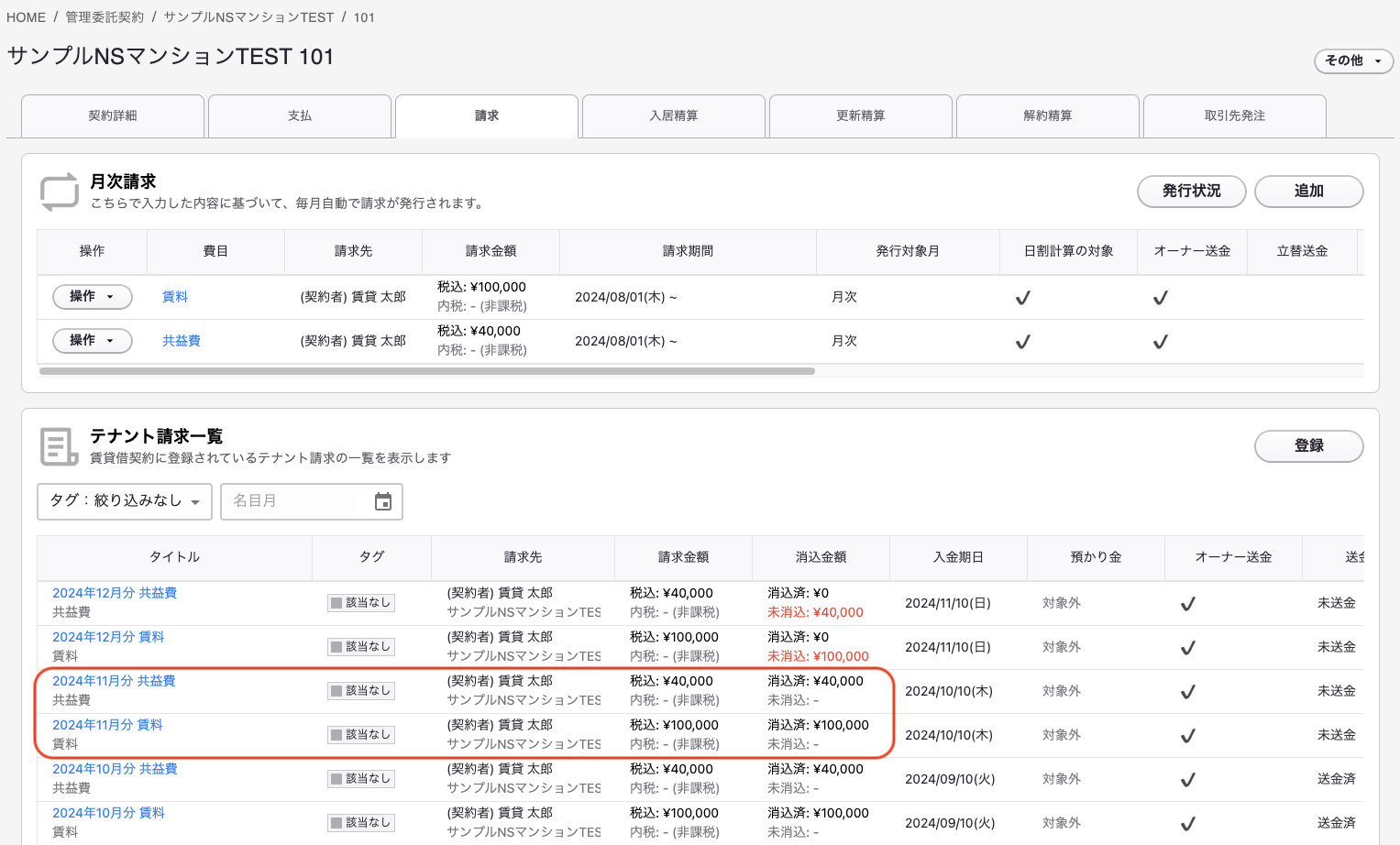1400x845 pixels.
Task: Click the 2024/09/10(火) date in 2024年10月分 賃料 row
Action: tap(950, 823)
